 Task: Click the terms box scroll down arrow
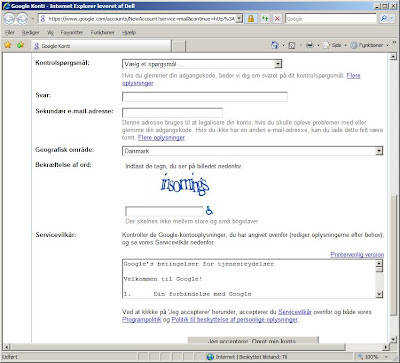pos(379,294)
